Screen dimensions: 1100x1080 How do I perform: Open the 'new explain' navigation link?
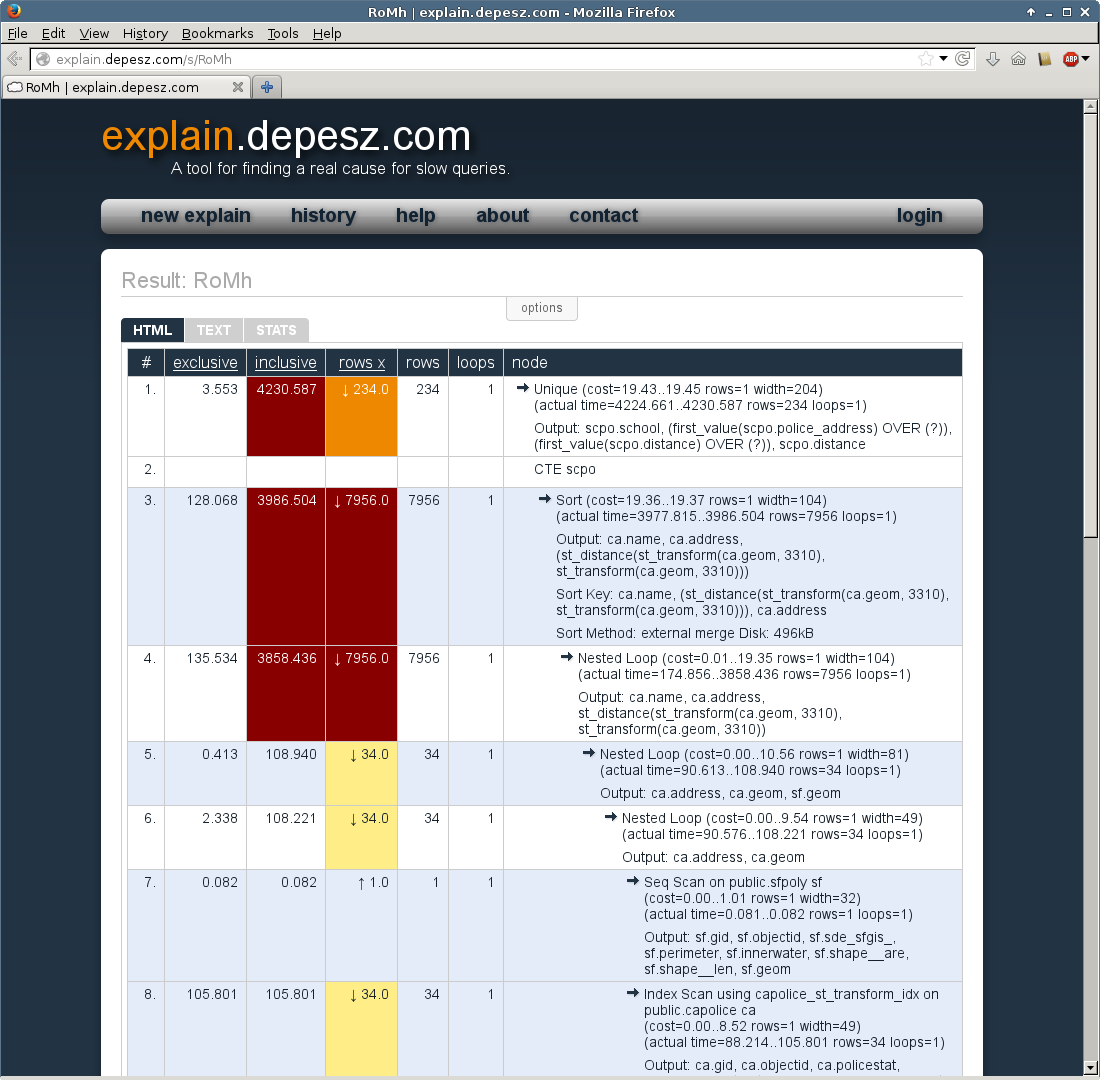point(196,215)
